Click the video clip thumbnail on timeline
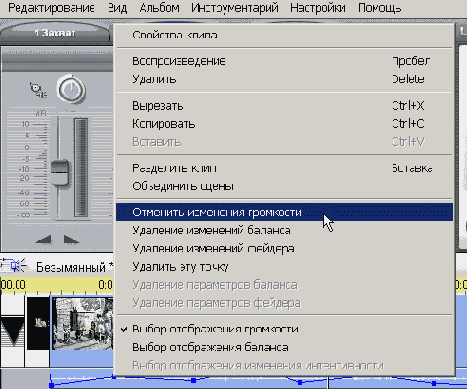The height and width of the screenshot is (389, 467). pyautogui.click(x=82, y=324)
